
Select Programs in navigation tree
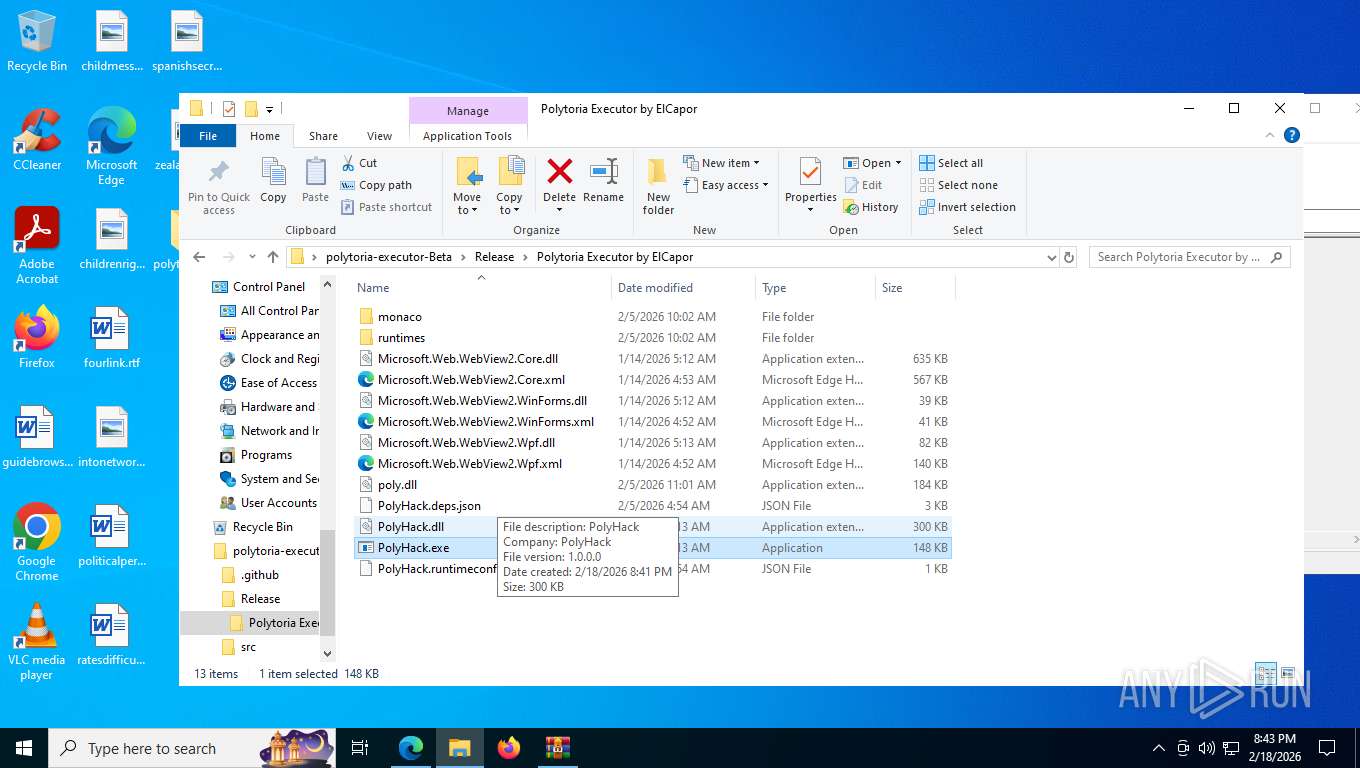click(258, 455)
